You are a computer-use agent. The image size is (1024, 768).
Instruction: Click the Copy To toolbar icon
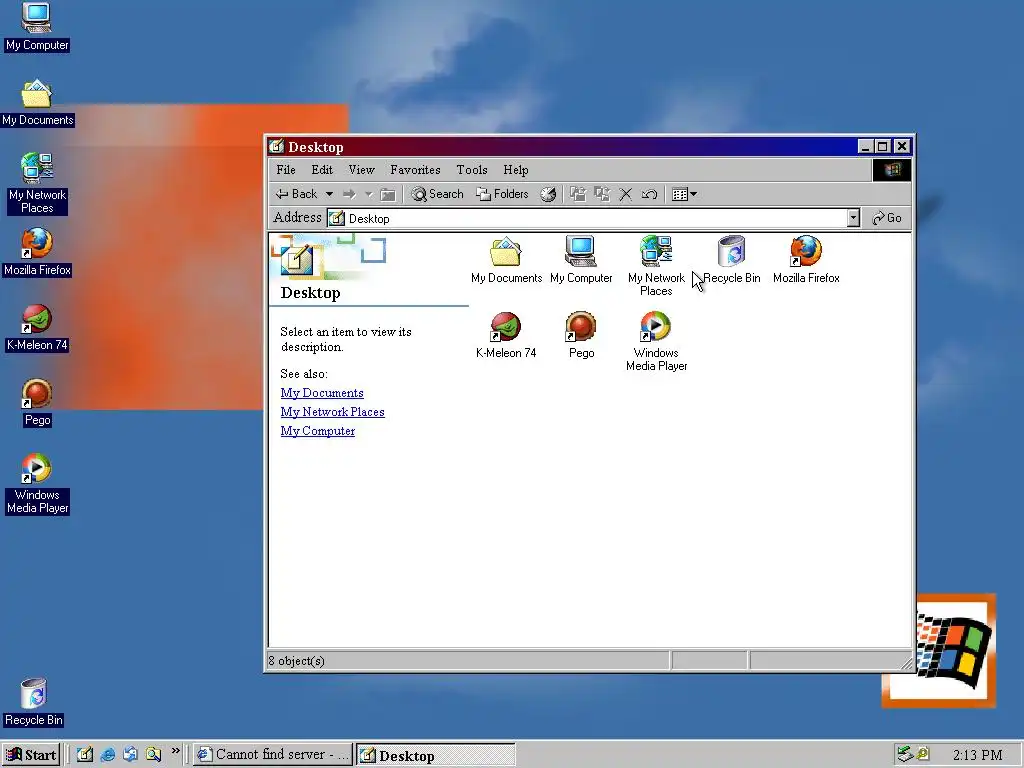[601, 194]
